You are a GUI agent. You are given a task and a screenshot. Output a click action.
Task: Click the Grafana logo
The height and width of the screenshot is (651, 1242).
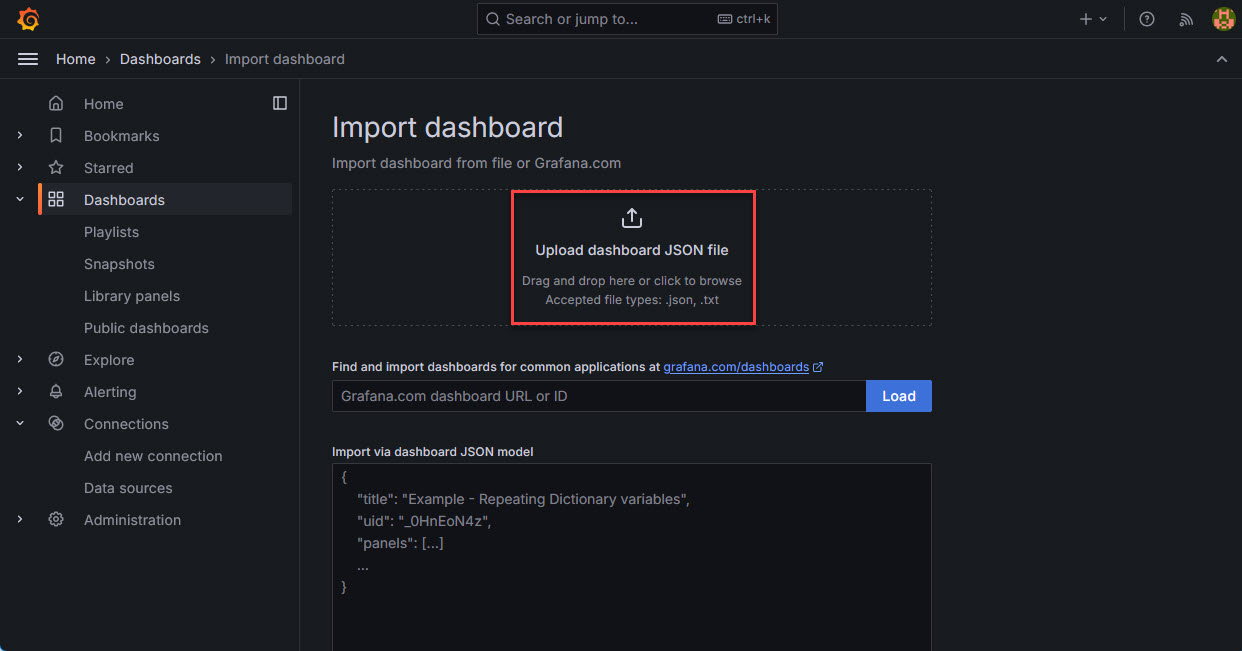point(28,18)
